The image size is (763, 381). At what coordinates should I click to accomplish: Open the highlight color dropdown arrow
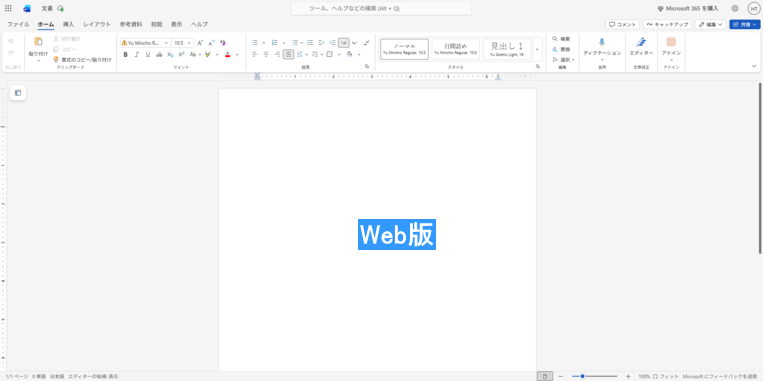[217, 54]
